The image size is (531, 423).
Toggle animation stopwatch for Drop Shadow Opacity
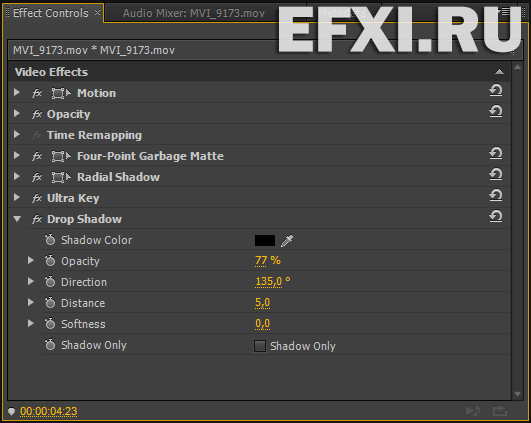50,260
